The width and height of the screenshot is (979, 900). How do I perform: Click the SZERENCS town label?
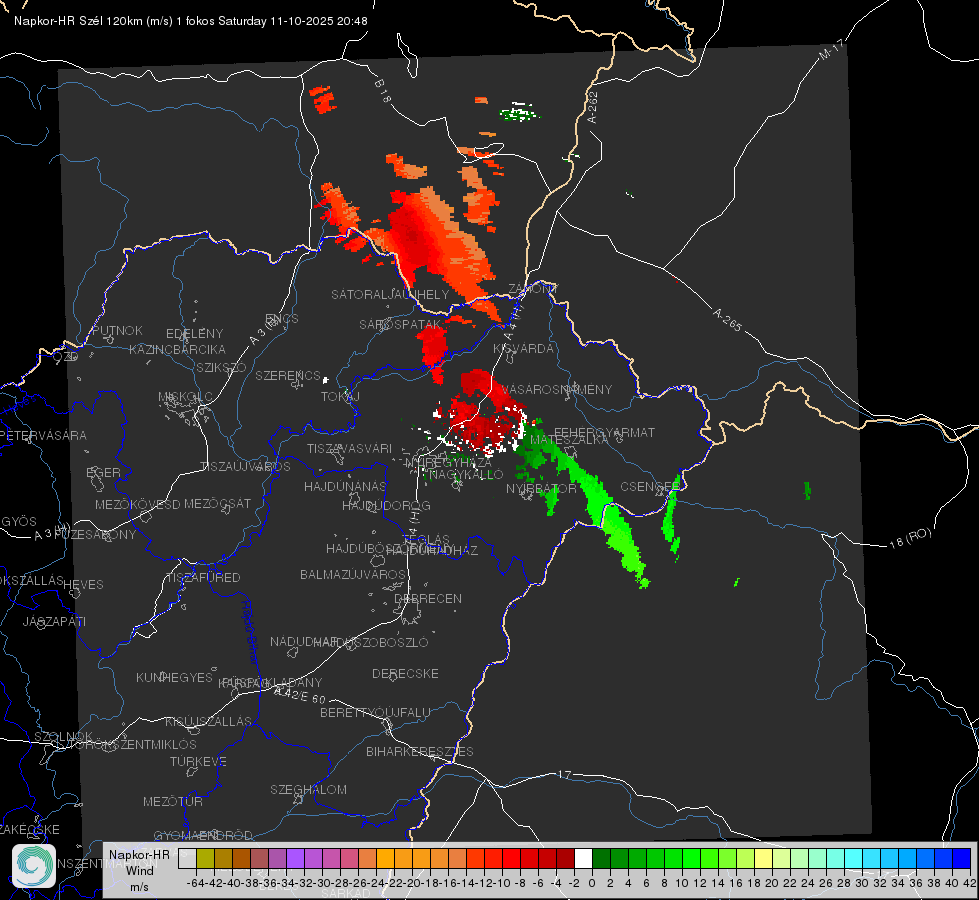coord(288,375)
